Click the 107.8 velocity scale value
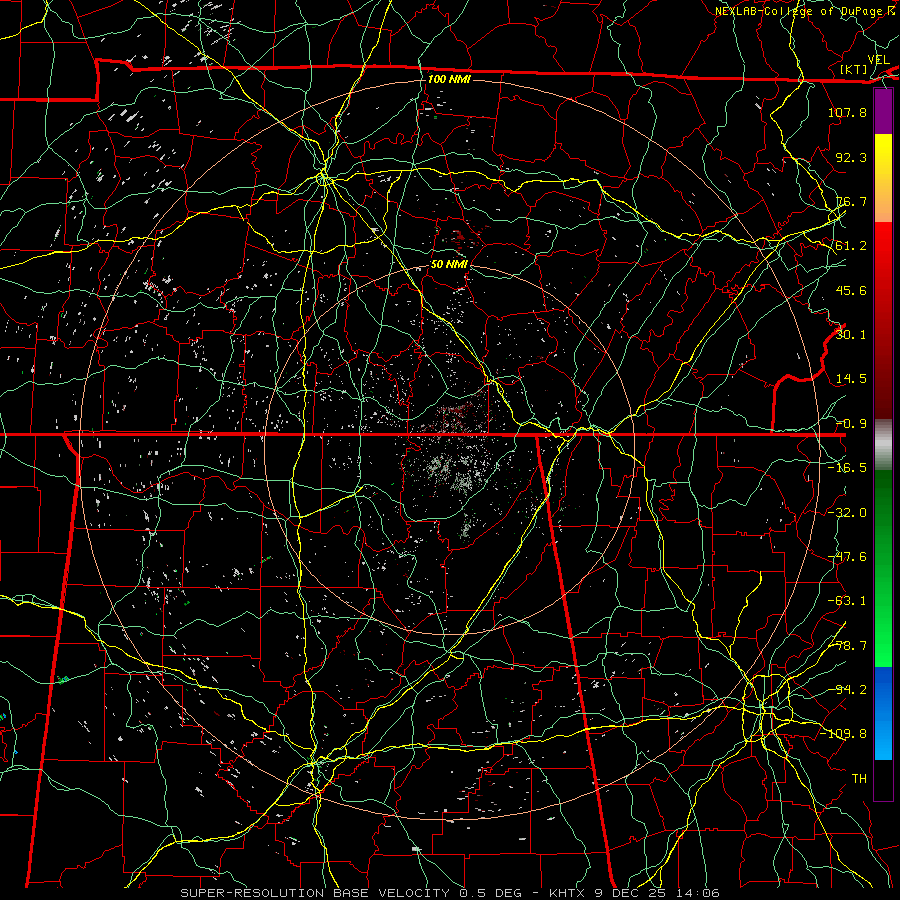Image resolution: width=900 pixels, height=900 pixels. (847, 112)
